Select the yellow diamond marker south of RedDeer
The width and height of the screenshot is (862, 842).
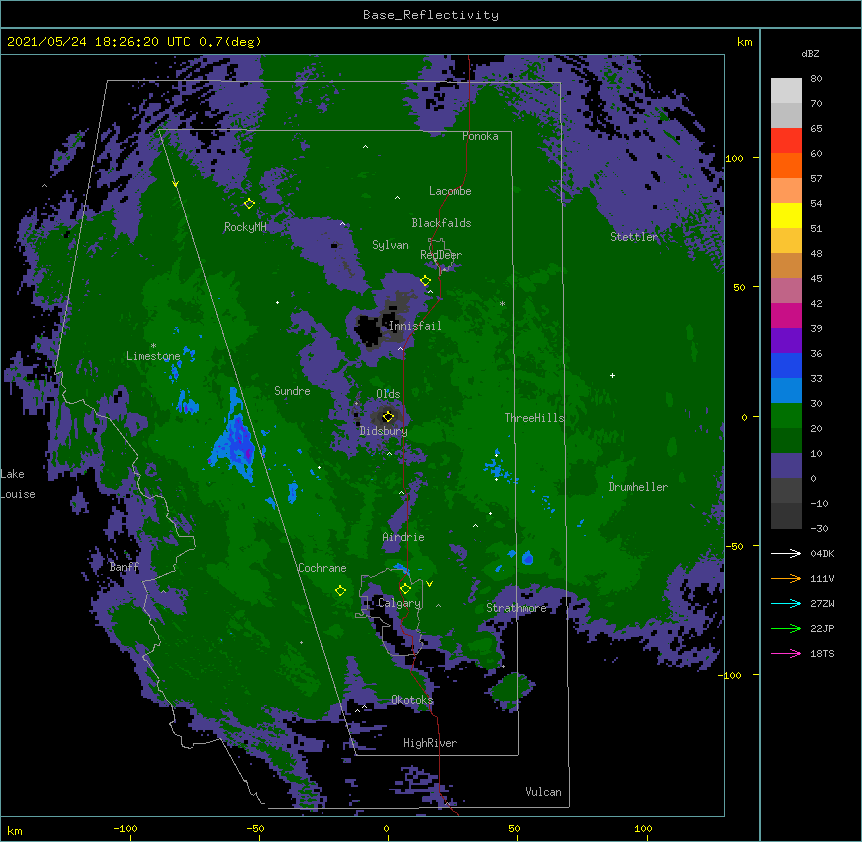[x=425, y=281]
